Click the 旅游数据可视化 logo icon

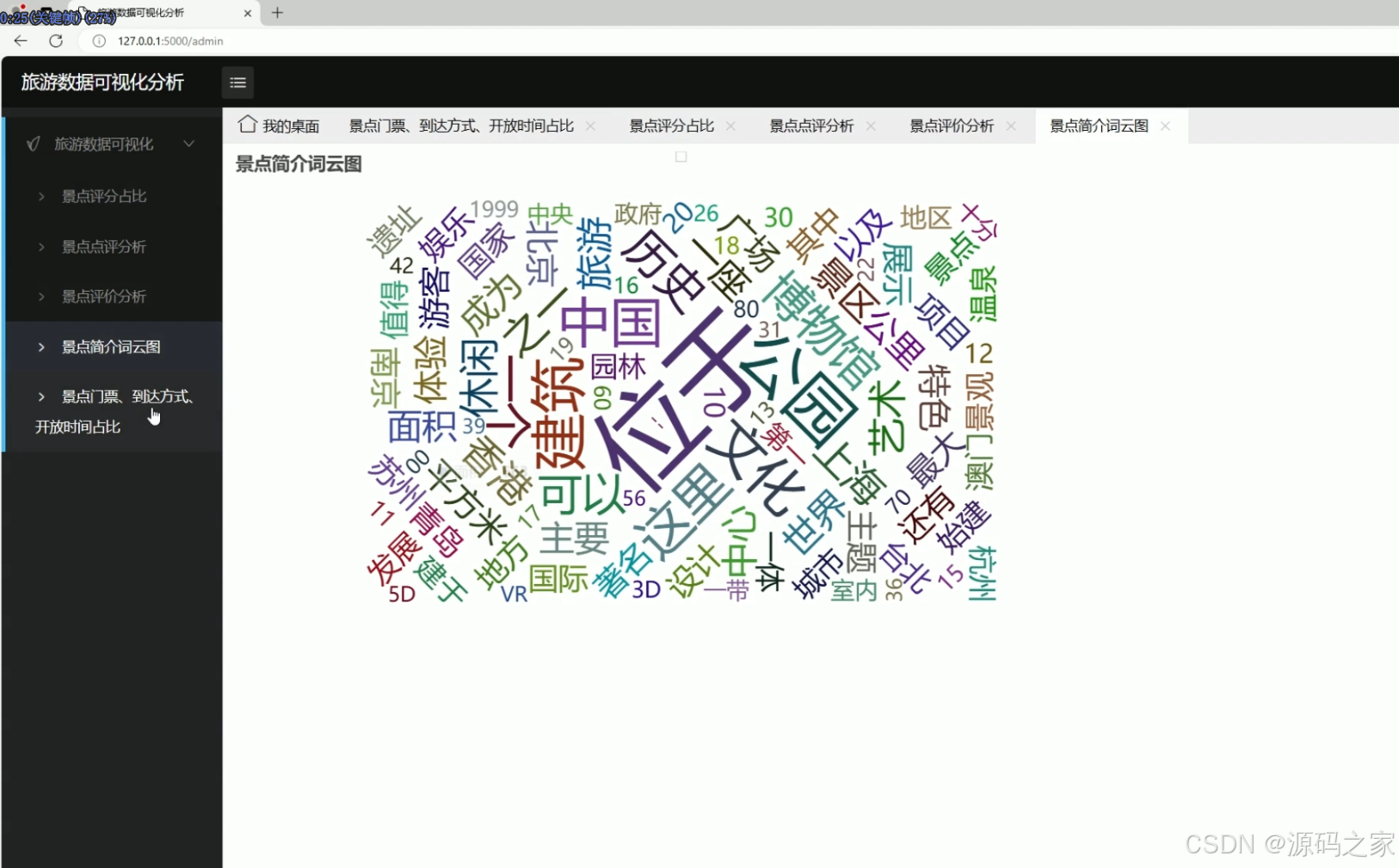tap(32, 144)
